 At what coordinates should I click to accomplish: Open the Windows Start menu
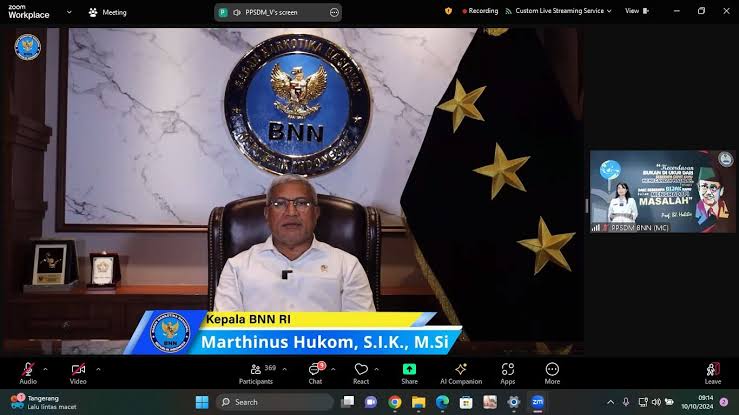pyautogui.click(x=202, y=402)
